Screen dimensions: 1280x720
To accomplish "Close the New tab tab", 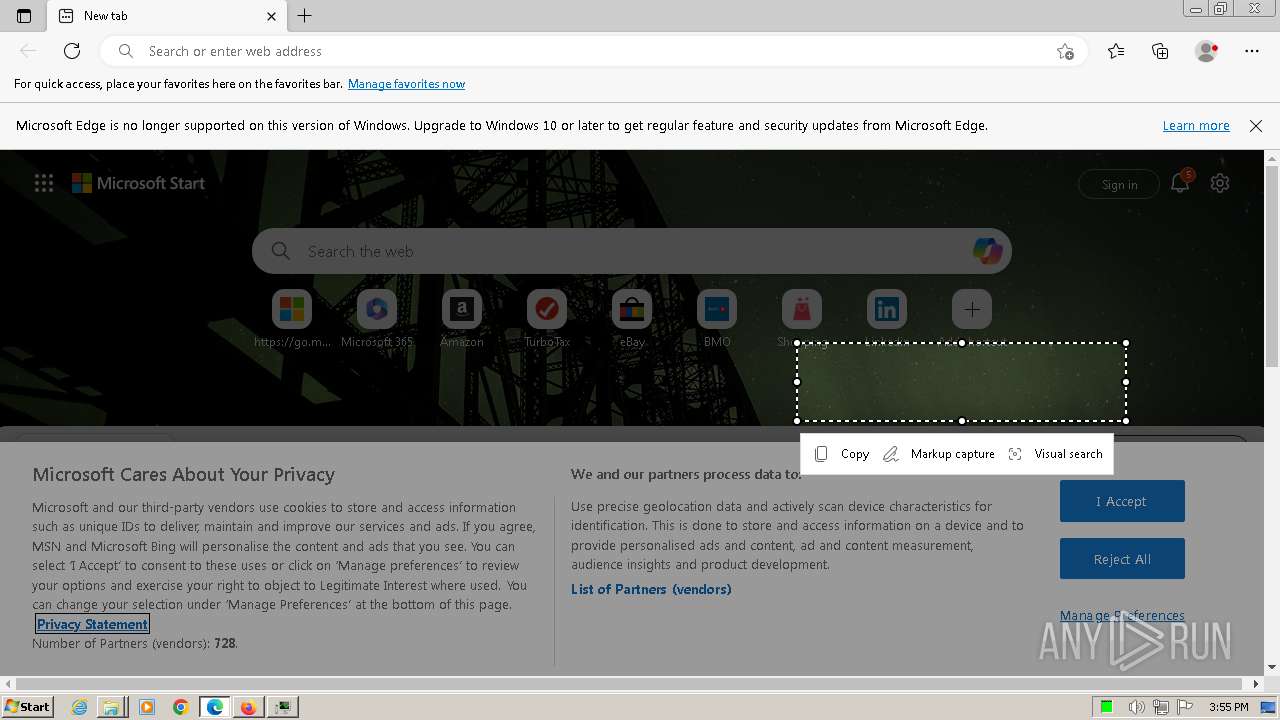I will pos(272,16).
